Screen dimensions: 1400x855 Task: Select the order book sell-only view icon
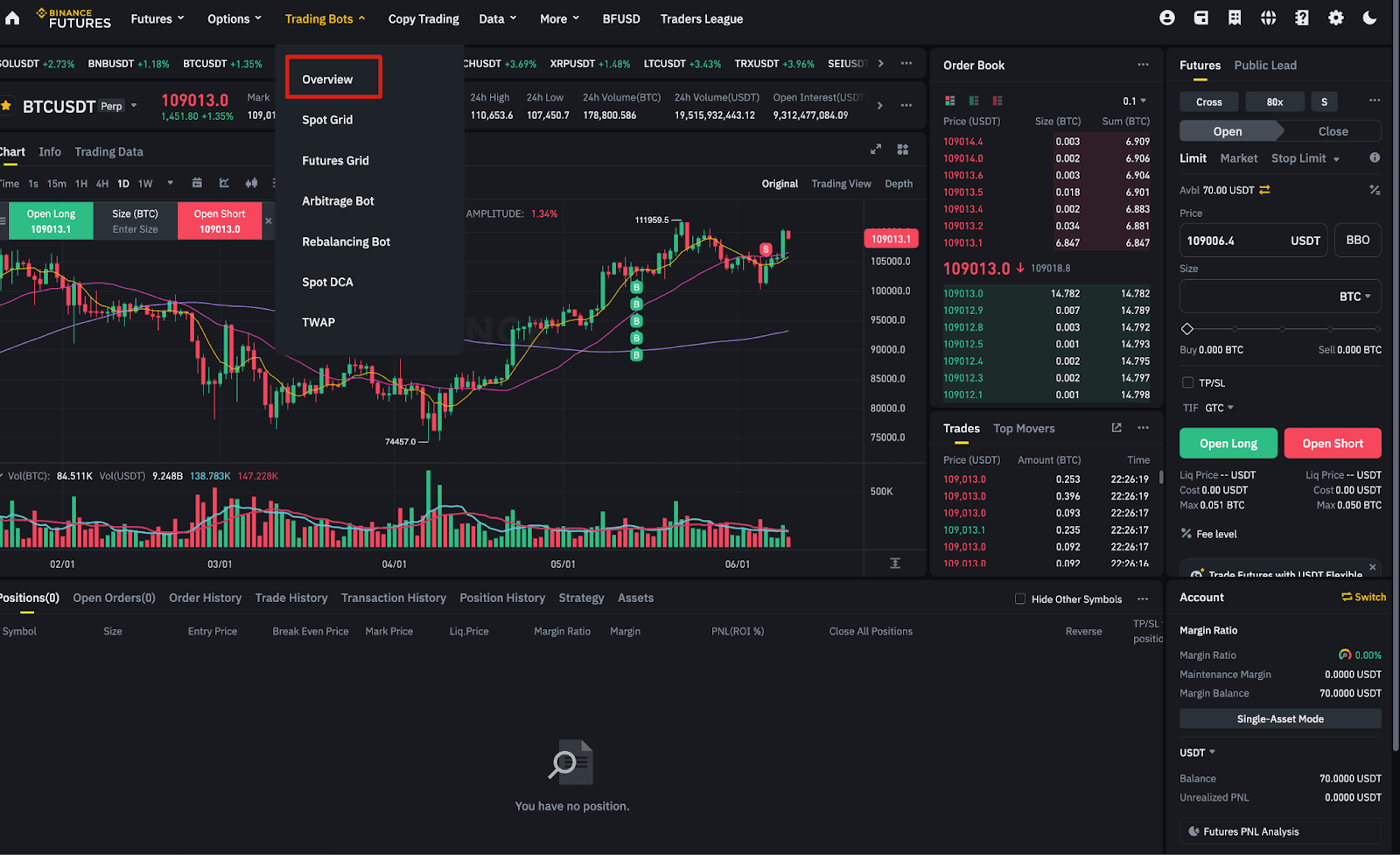point(997,101)
